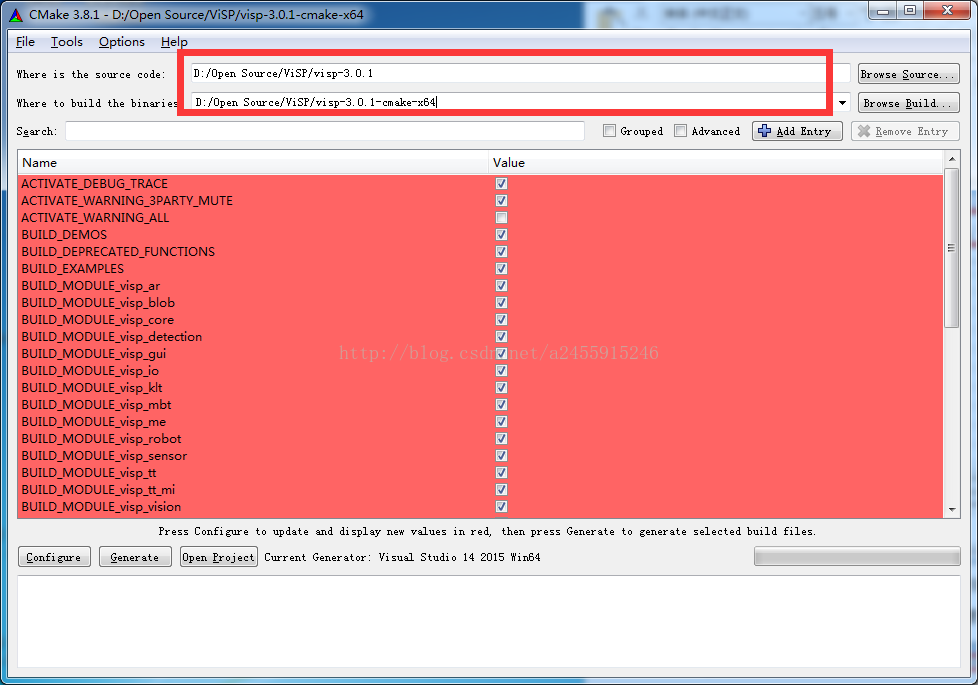
Task: Click the progress bar beside the generator label
Action: coord(857,556)
